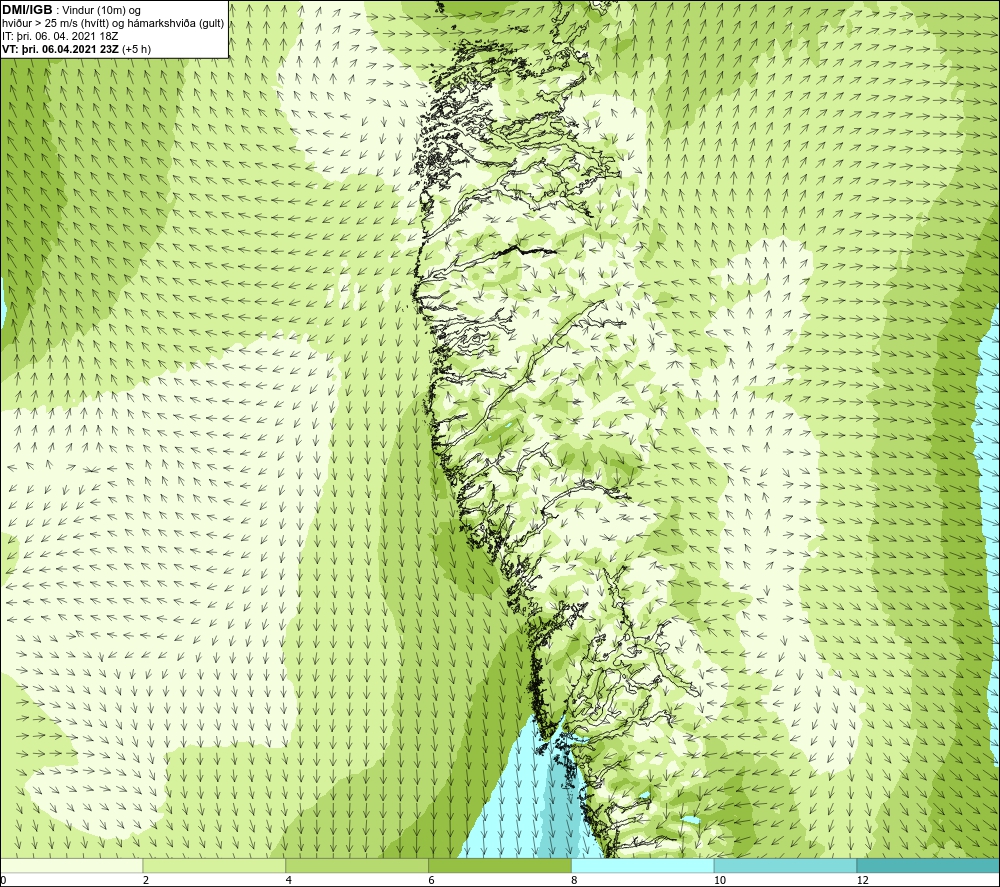Viewport: 1000px width, 887px height.
Task: Click the 6–8 m/s dark green scale segment
Action: tap(500, 866)
